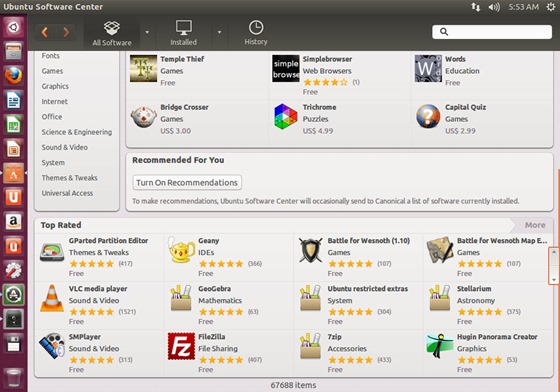This screenshot has height=392, width=560.
Task: Click the scrollbar up arrow
Action: (x=554, y=252)
